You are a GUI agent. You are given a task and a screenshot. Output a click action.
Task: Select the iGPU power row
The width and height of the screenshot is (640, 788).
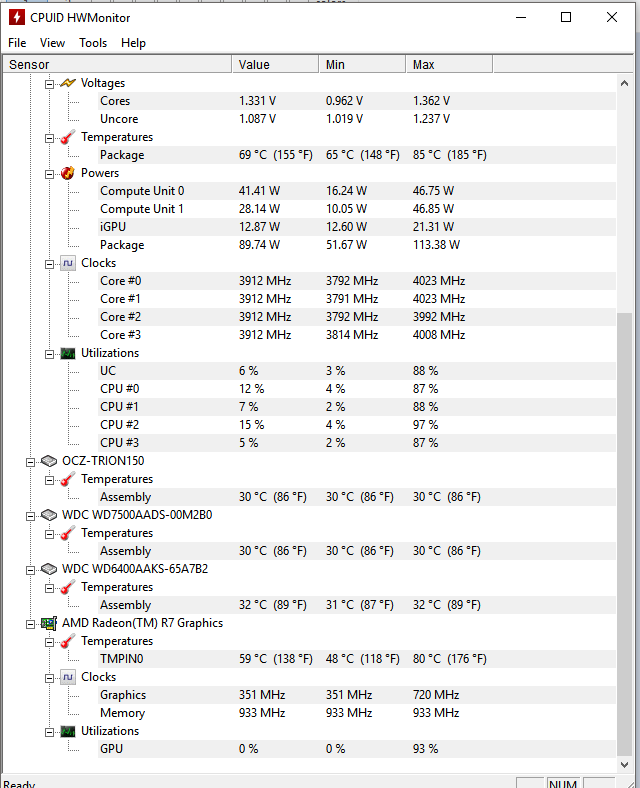[358, 227]
